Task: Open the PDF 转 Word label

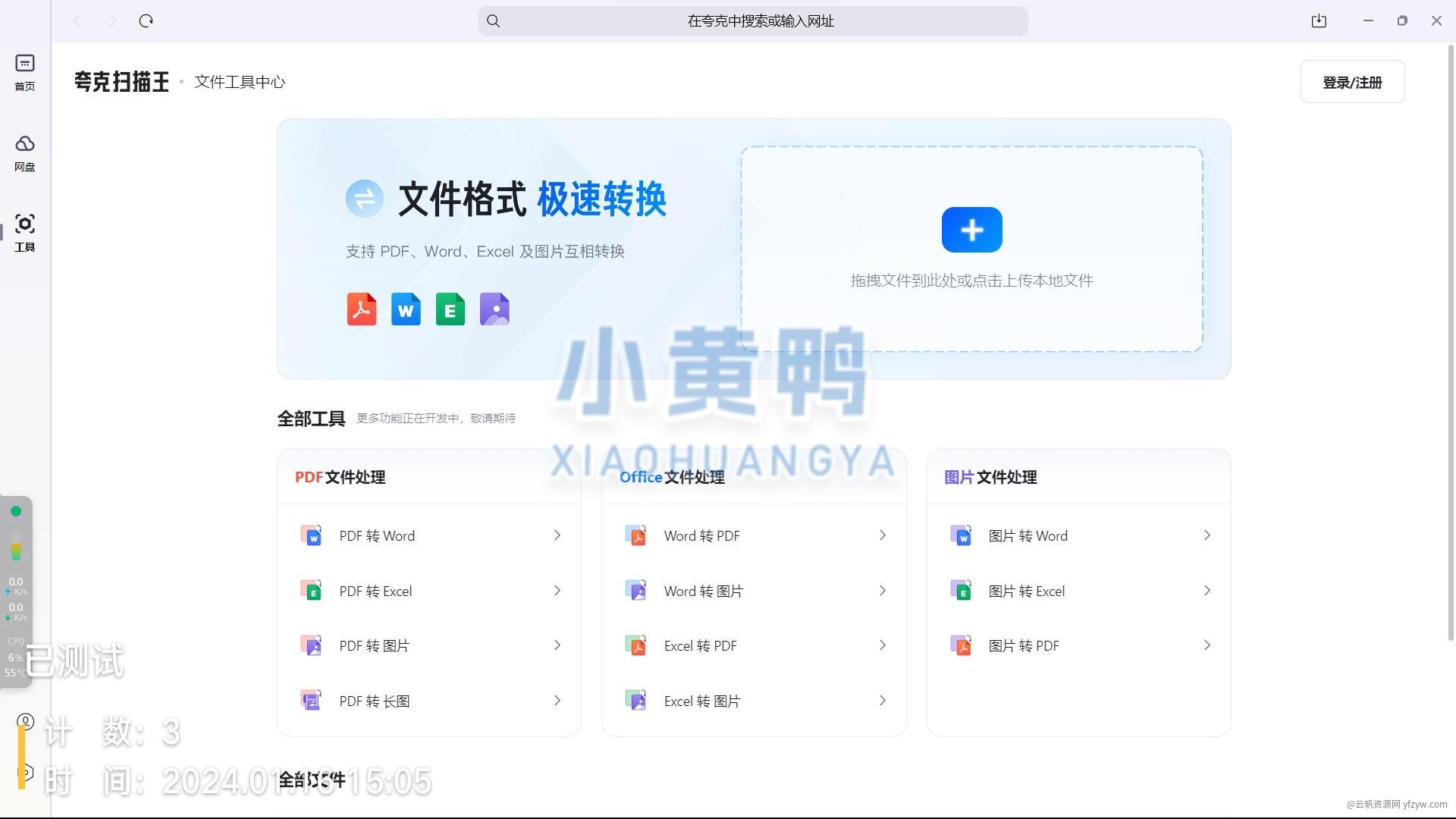Action: coord(377,536)
